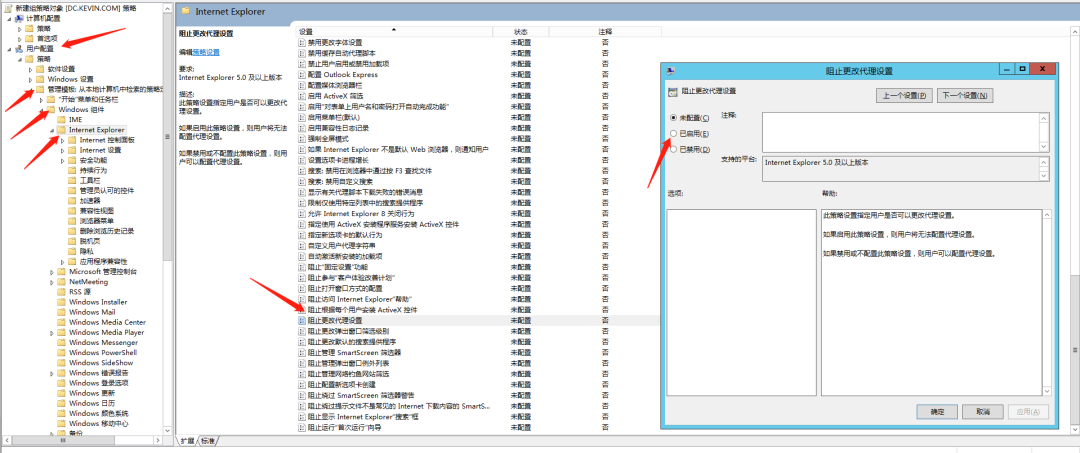Click folder icon beside NetMeeting
Viewport: 1080px width, 453px height.
click(x=61, y=282)
